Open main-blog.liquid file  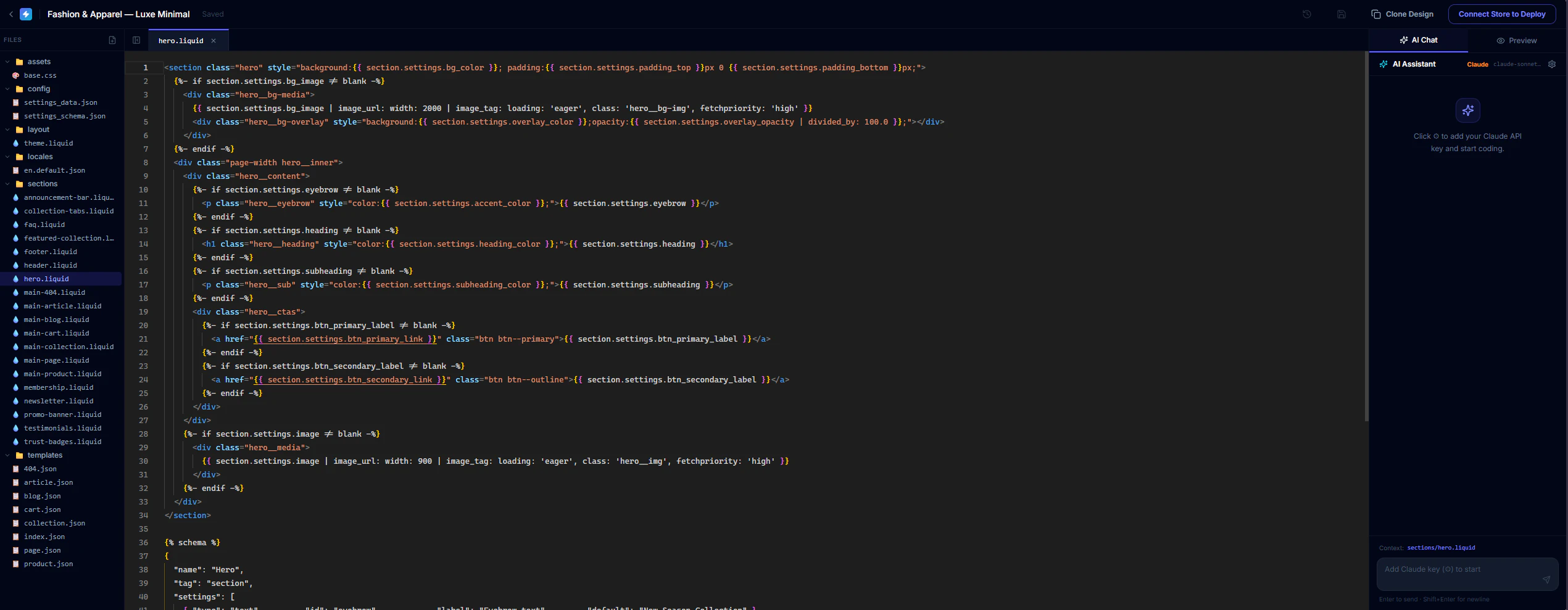(x=61, y=319)
